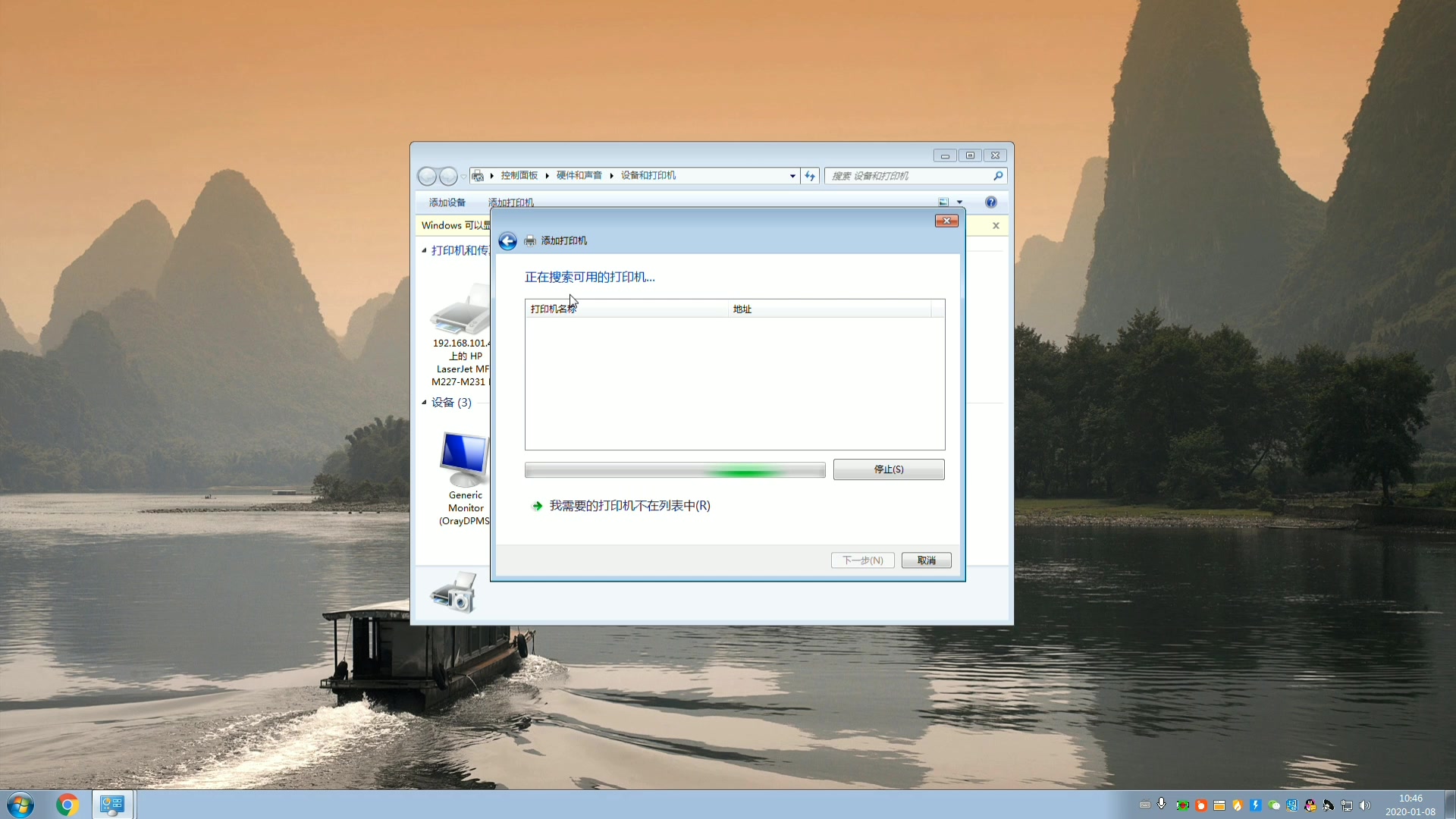The width and height of the screenshot is (1456, 819).
Task: Open Google Chrome from the taskbar
Action: [x=67, y=805]
